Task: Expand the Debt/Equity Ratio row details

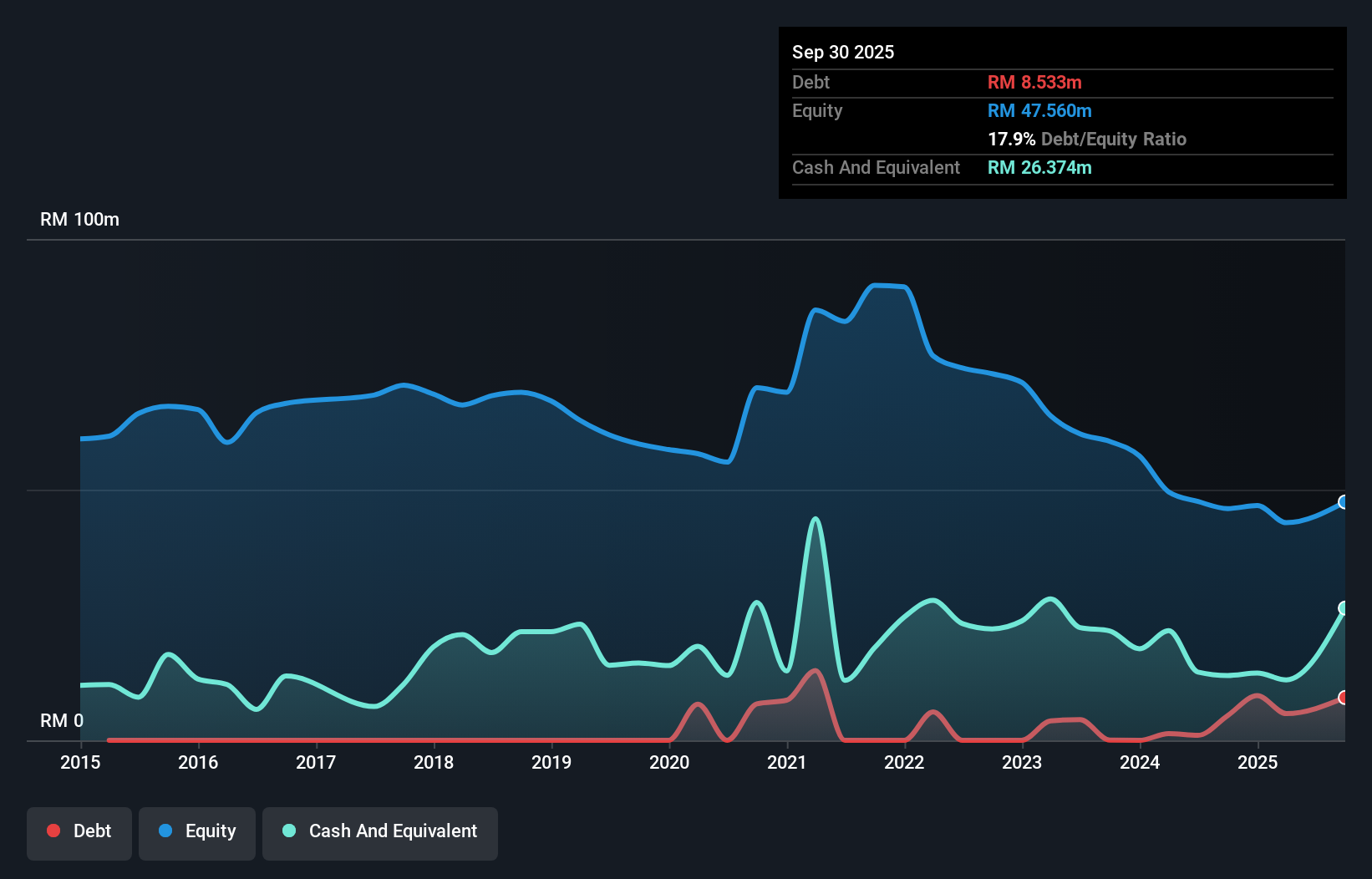Action: tap(1088, 139)
